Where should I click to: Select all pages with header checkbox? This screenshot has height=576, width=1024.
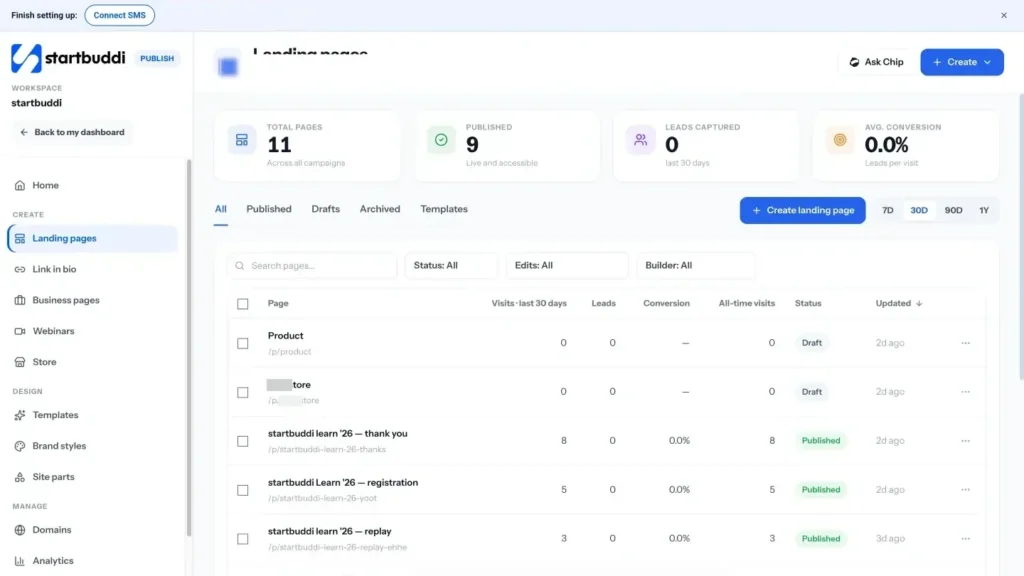(x=243, y=304)
